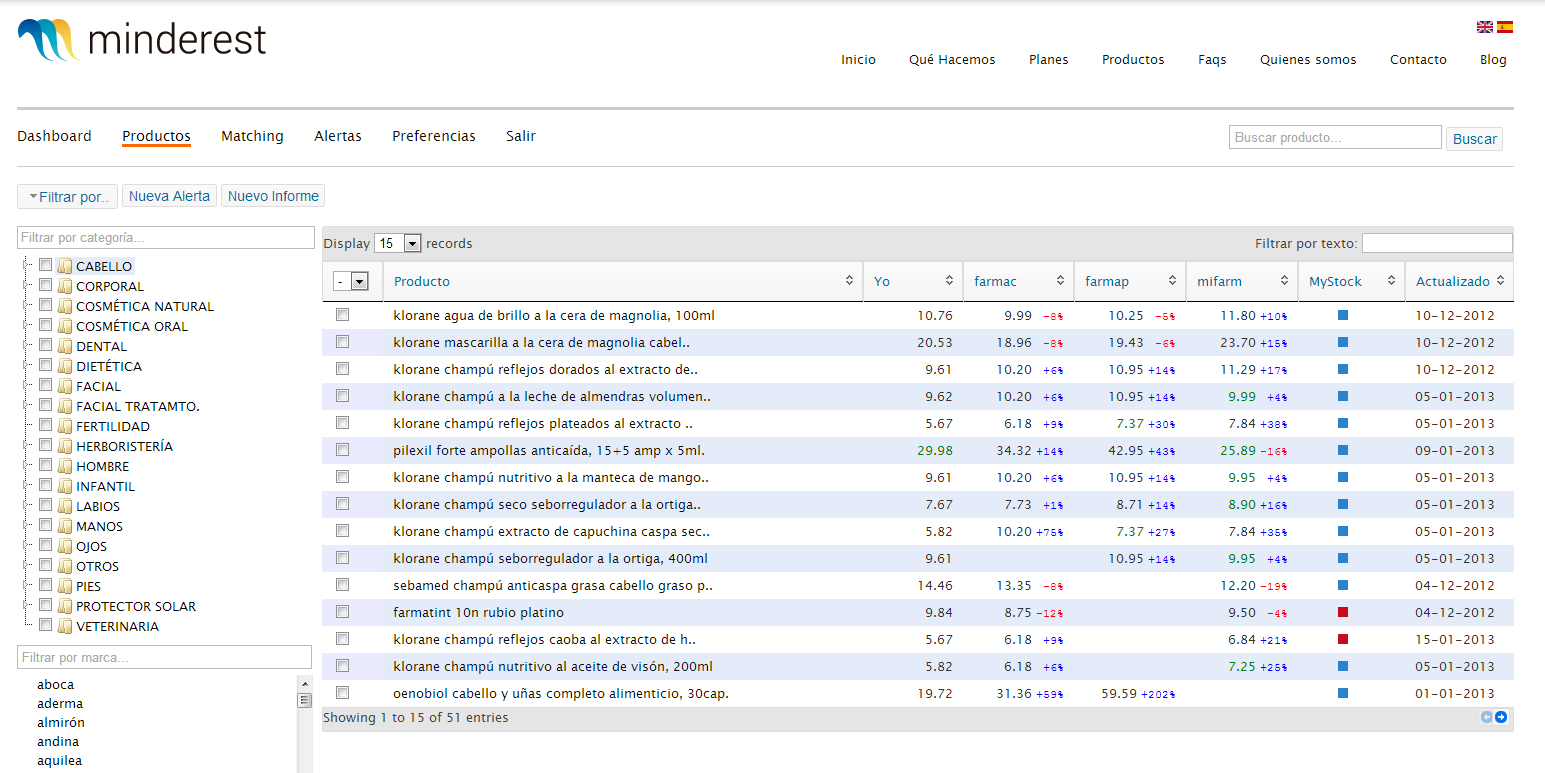Expand the PIES tree node
This screenshot has height=773, width=1545.
point(24,586)
